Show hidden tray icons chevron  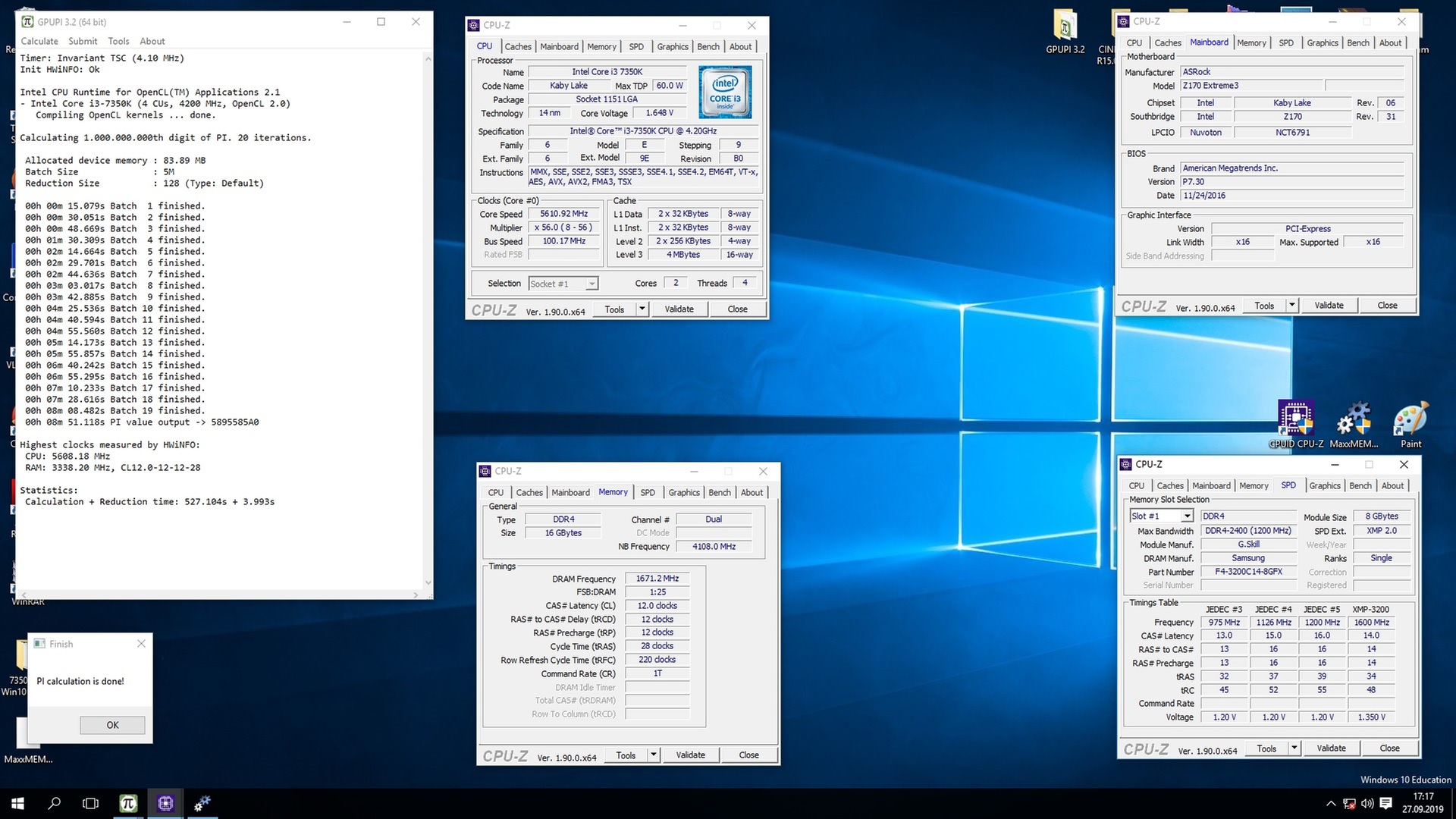[1331, 804]
